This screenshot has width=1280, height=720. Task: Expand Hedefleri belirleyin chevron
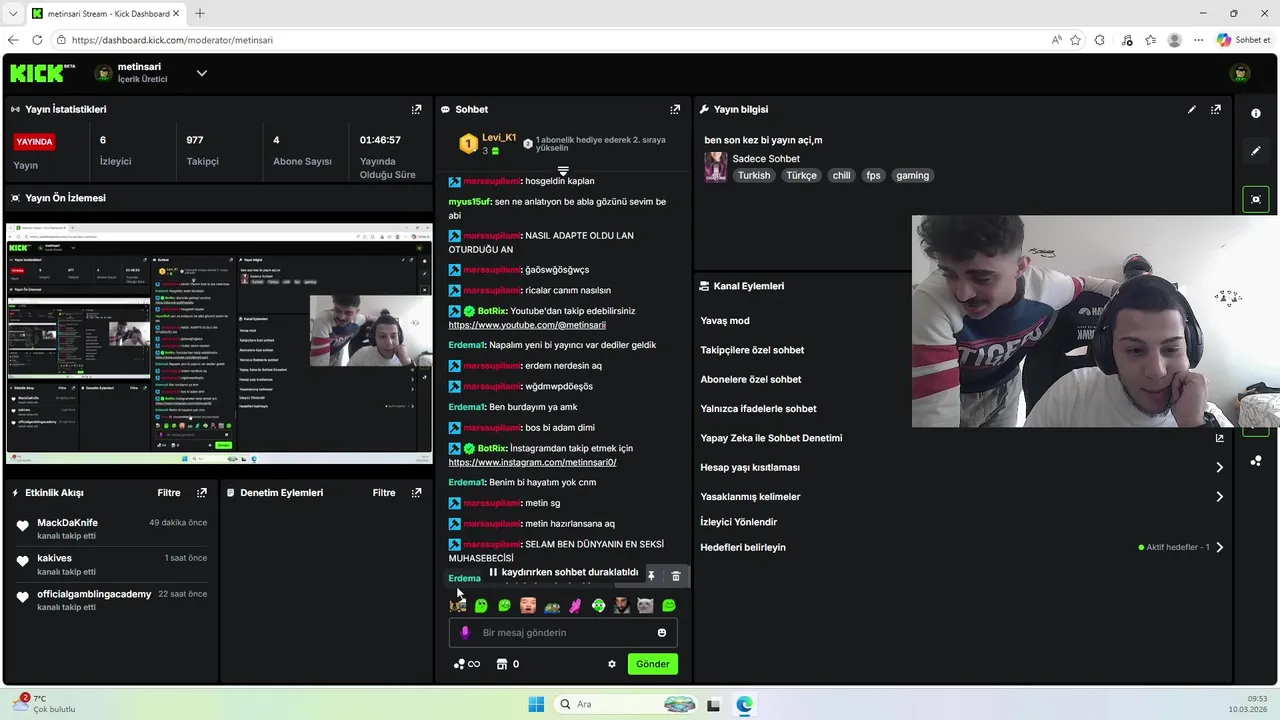(1219, 547)
